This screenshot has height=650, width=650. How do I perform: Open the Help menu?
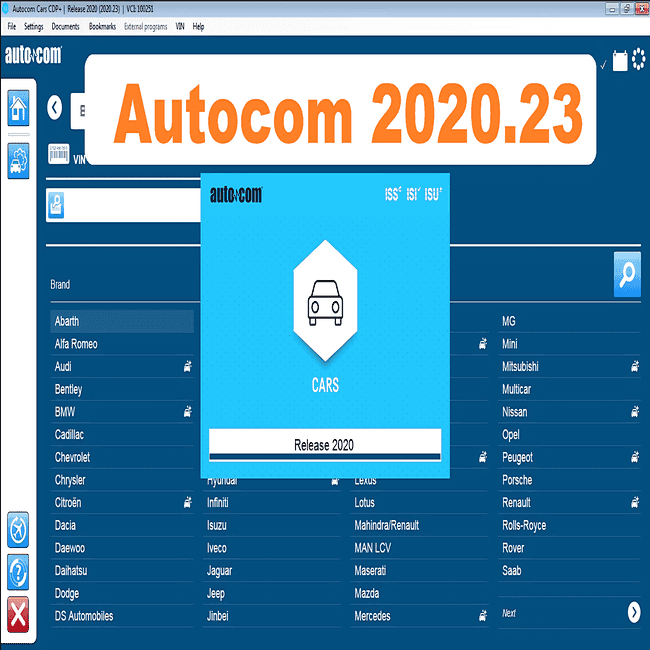point(198,27)
